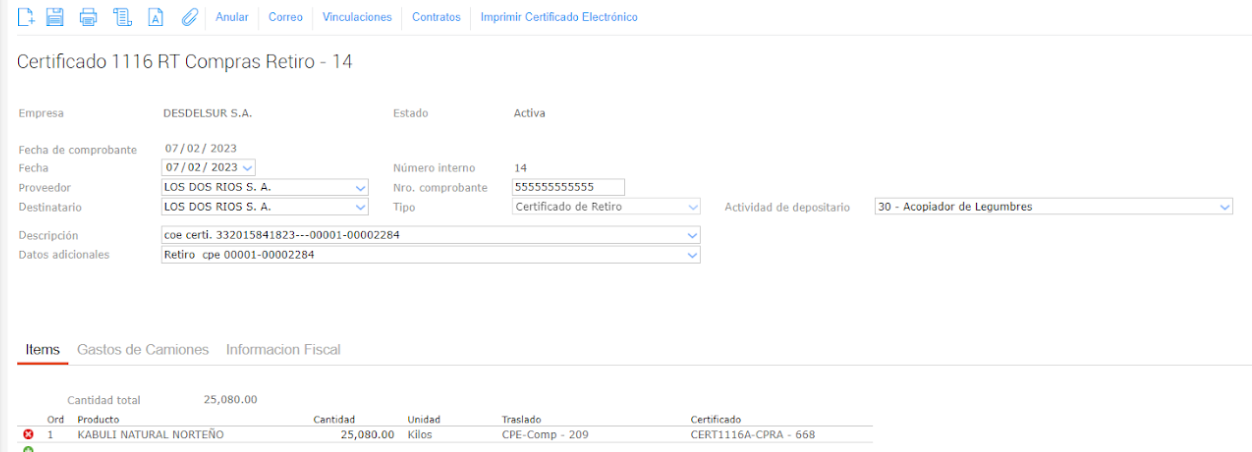Click the printer icon in the toolbar
The image size is (1252, 452).
[88, 17]
